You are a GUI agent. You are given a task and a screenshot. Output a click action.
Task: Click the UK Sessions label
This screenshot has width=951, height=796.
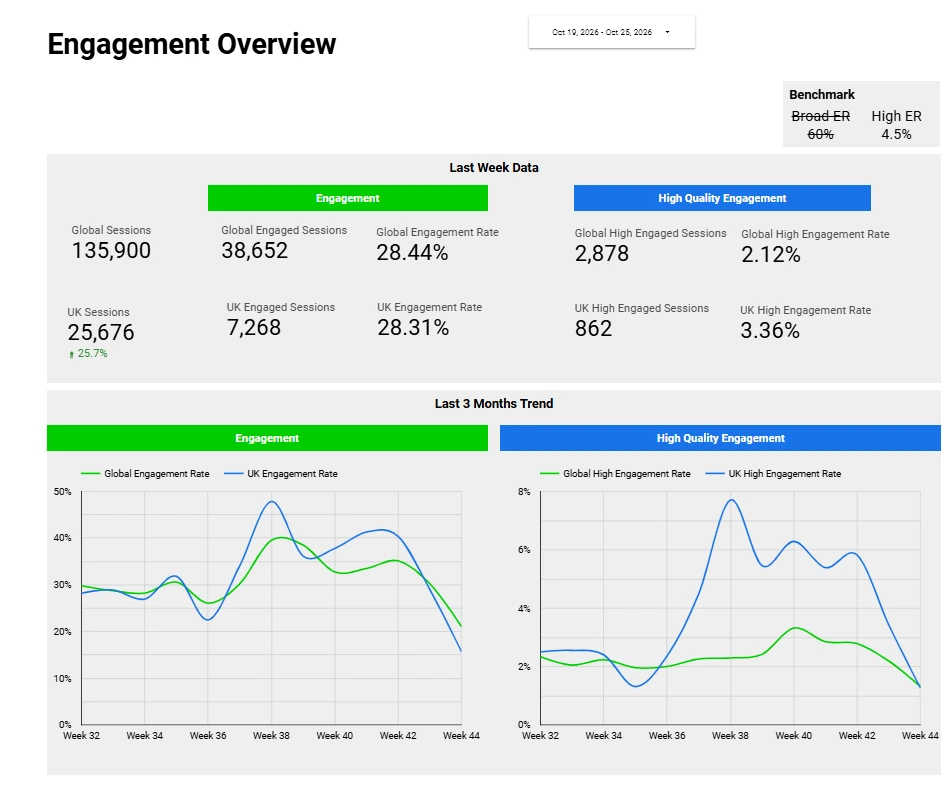pyautogui.click(x=98, y=312)
